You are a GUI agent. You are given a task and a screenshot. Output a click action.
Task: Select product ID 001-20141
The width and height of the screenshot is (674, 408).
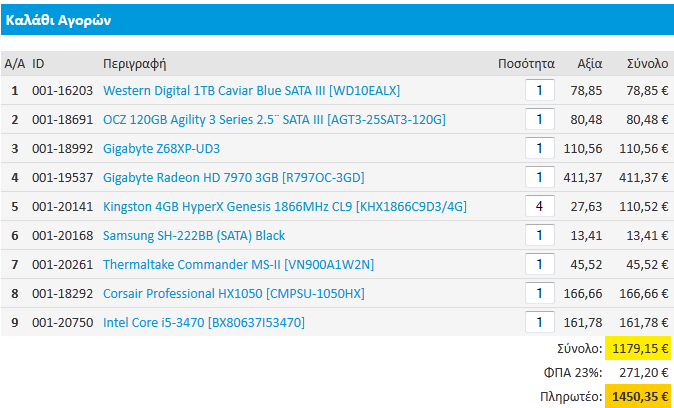click(x=62, y=207)
